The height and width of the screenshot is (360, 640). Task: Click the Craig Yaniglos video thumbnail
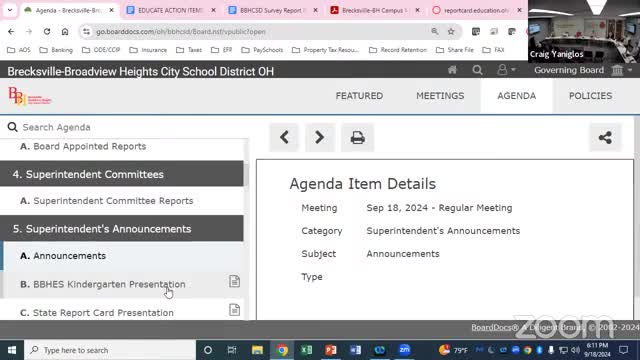click(584, 31)
